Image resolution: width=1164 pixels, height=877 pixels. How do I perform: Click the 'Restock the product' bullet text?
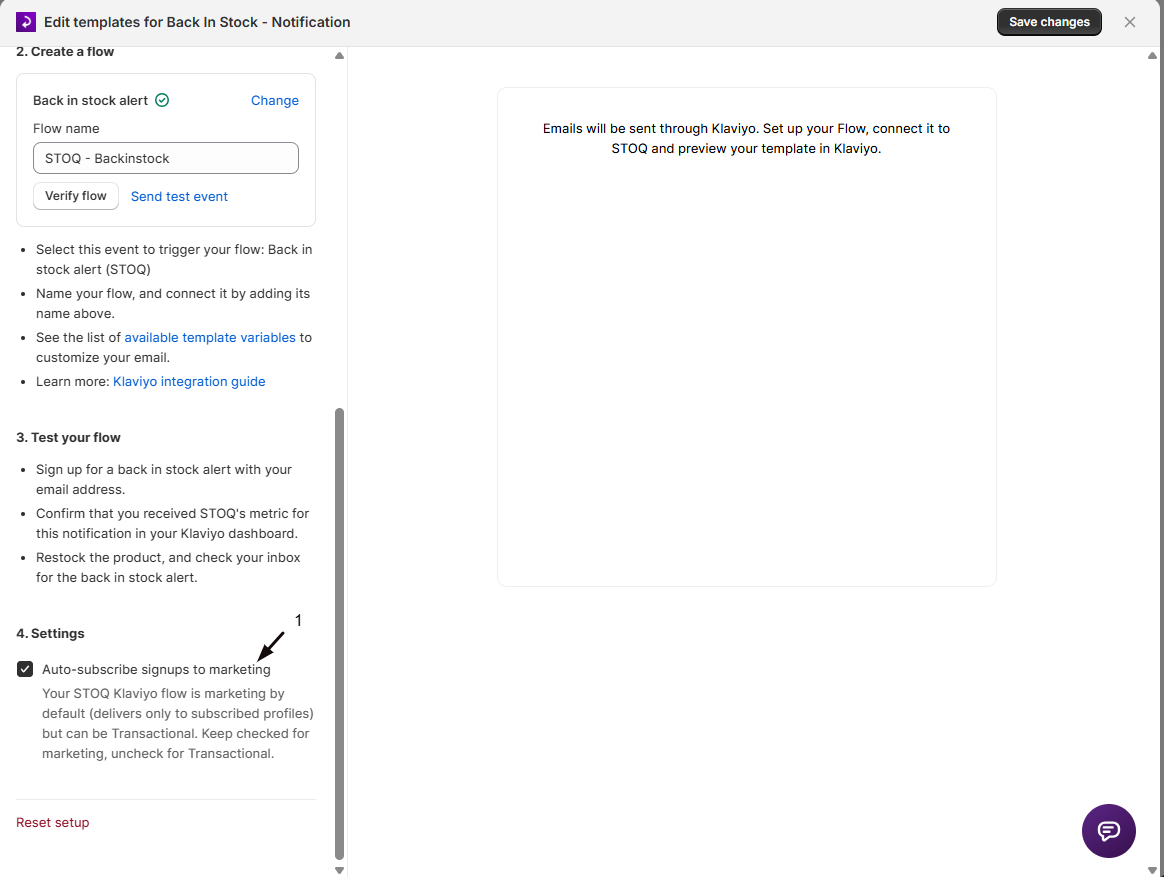pos(168,567)
